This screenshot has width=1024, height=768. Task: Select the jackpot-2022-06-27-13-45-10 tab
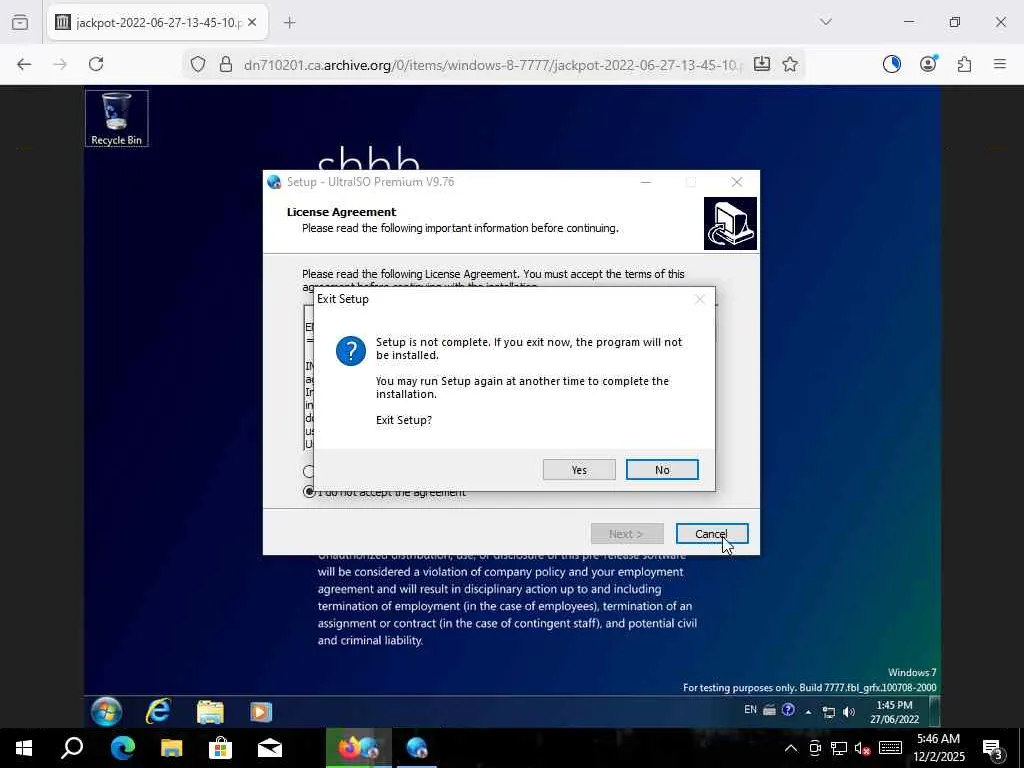[x=157, y=23]
